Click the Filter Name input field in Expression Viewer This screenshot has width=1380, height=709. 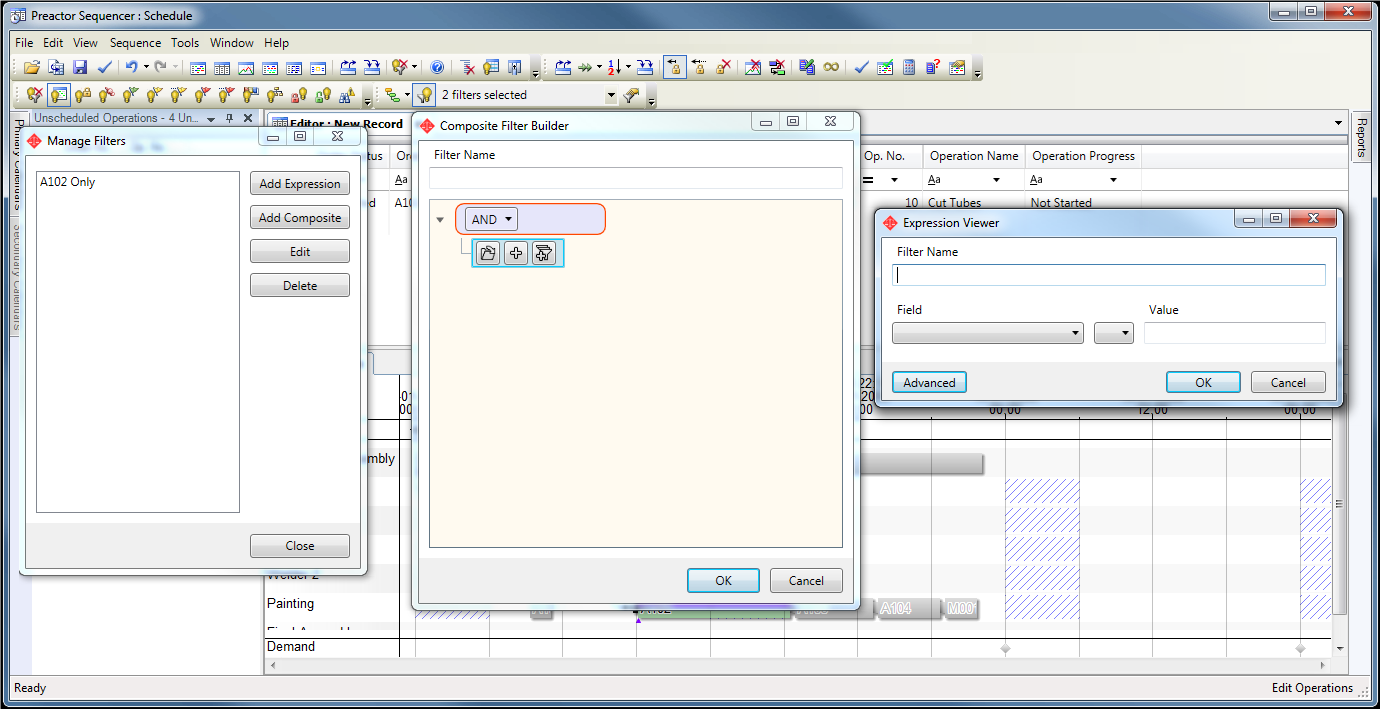click(x=1108, y=274)
